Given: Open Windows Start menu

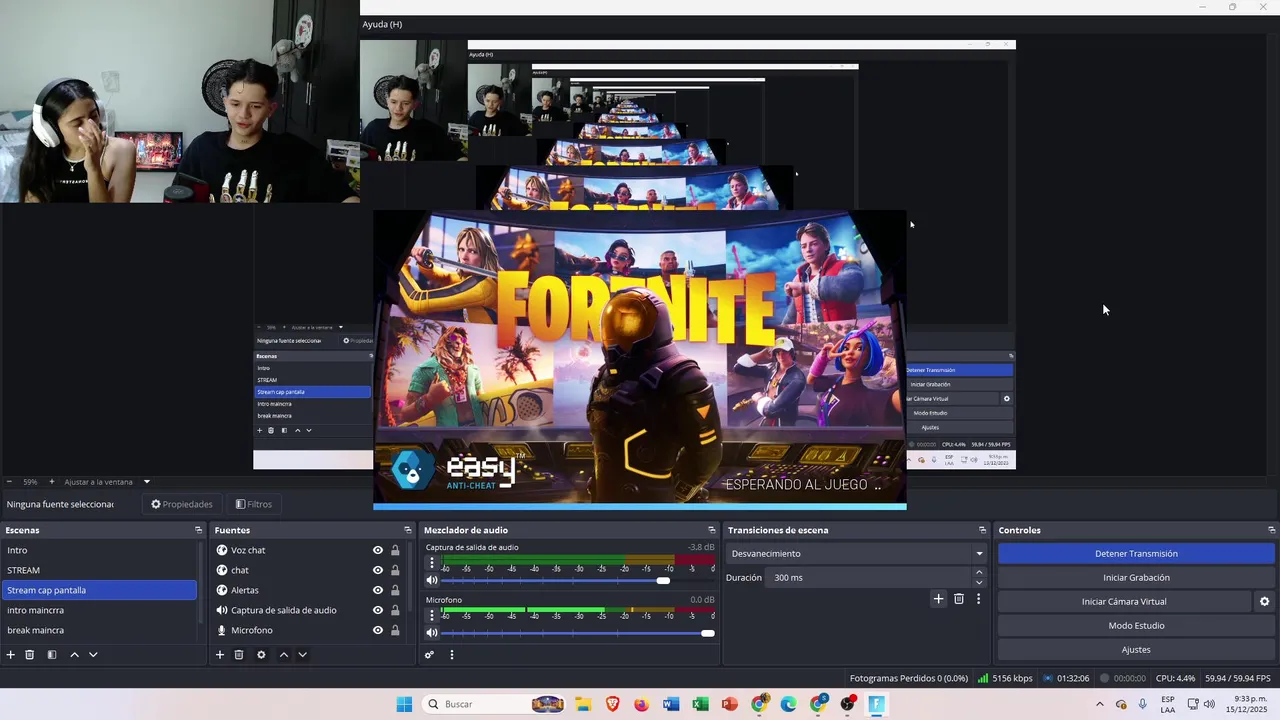Looking at the screenshot, I should (x=404, y=704).
